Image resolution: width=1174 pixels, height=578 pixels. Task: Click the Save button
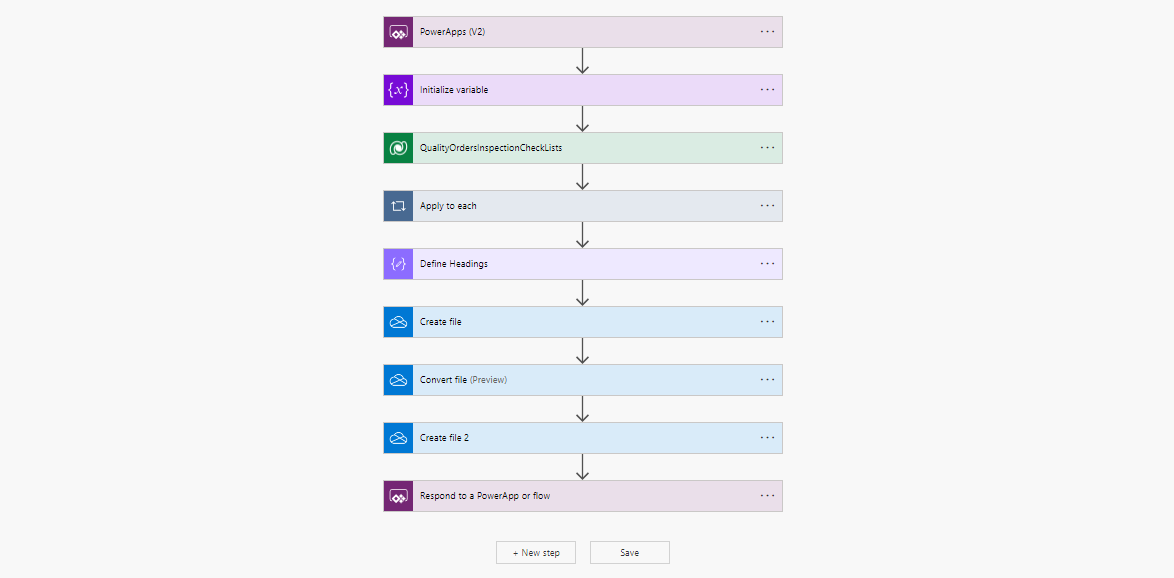(x=630, y=553)
